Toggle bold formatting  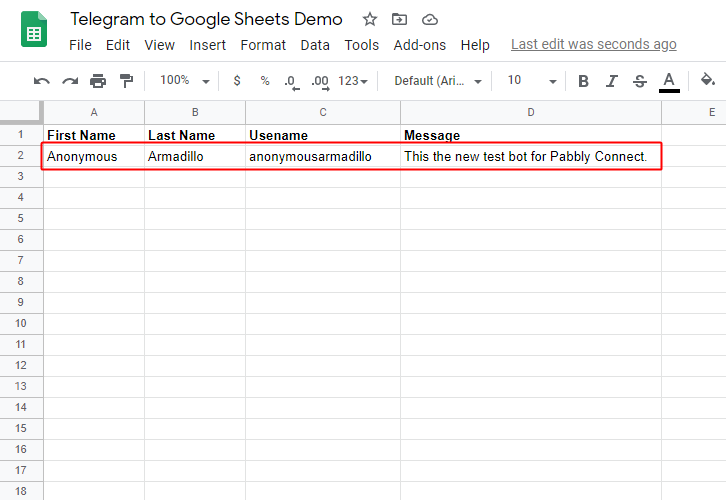(583, 81)
